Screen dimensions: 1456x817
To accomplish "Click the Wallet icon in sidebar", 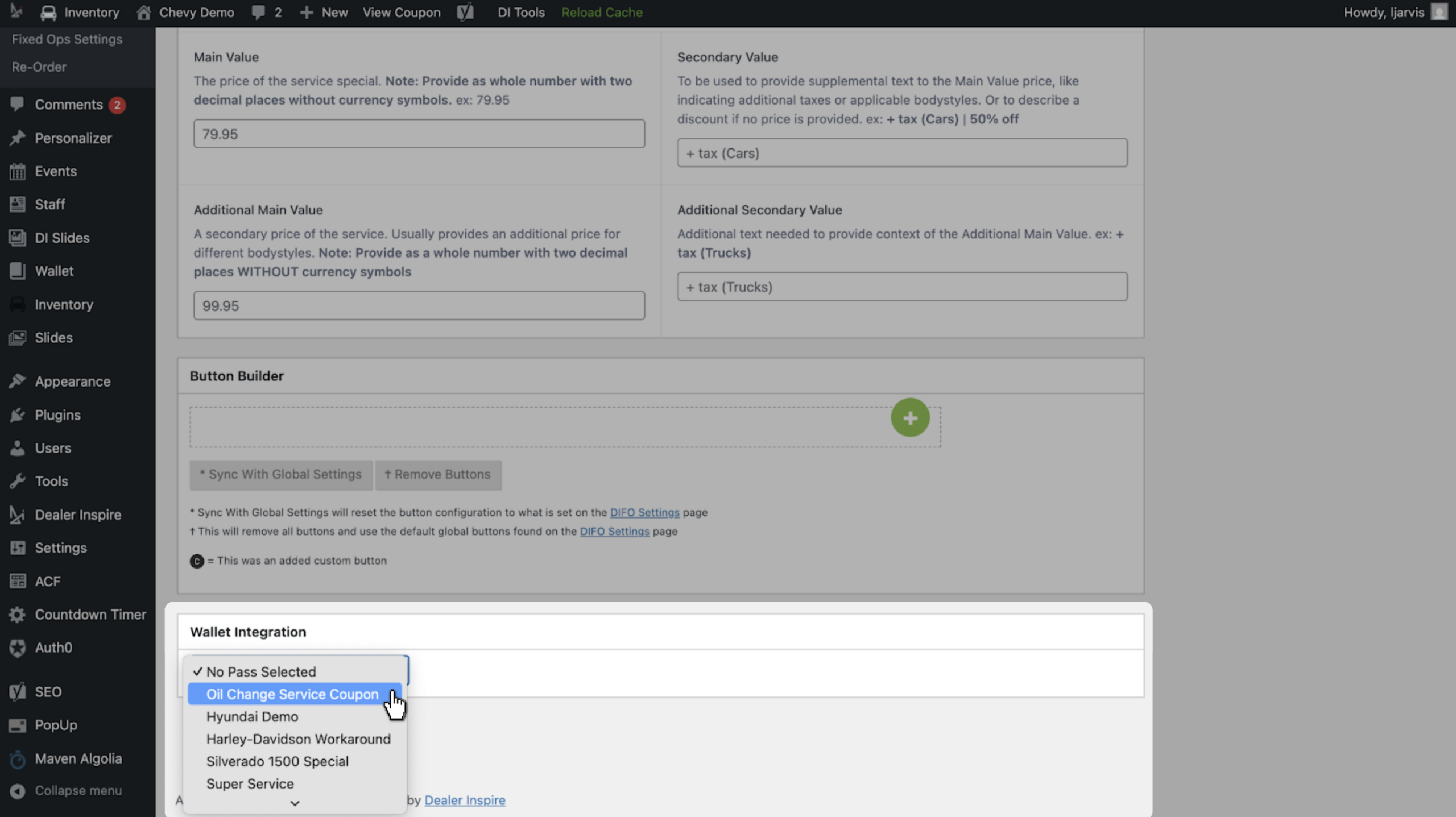I will pyautogui.click(x=17, y=271).
